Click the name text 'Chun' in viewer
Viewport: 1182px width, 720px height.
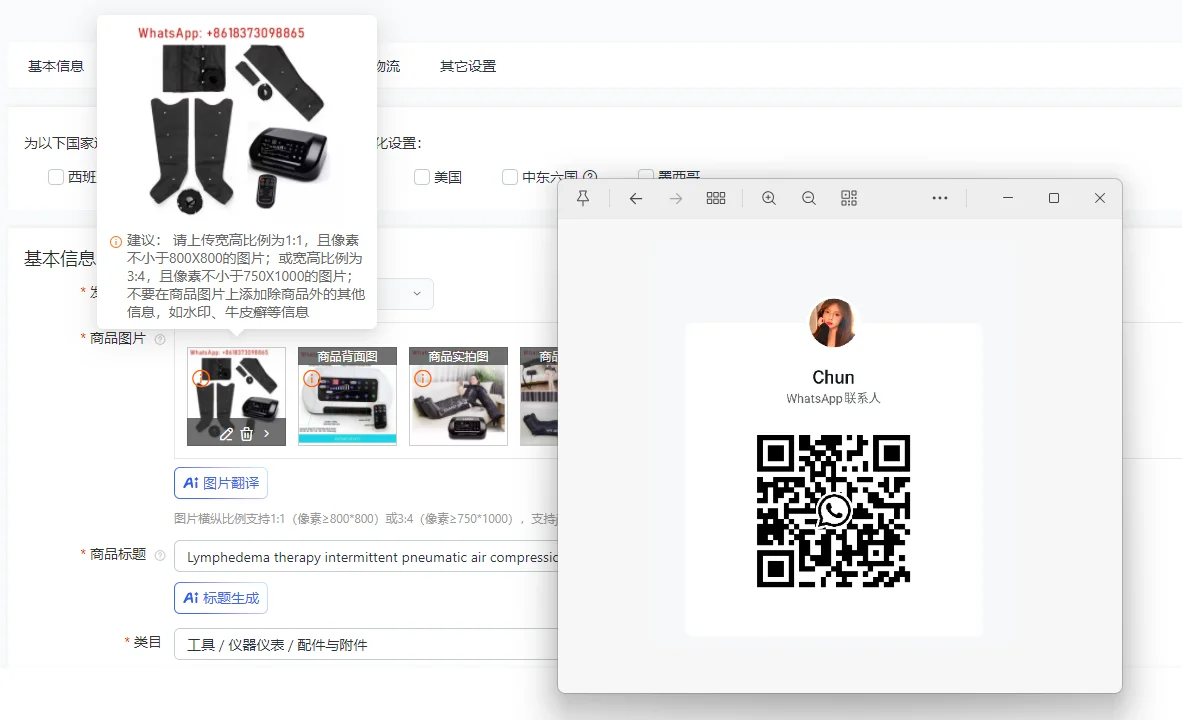tap(833, 377)
